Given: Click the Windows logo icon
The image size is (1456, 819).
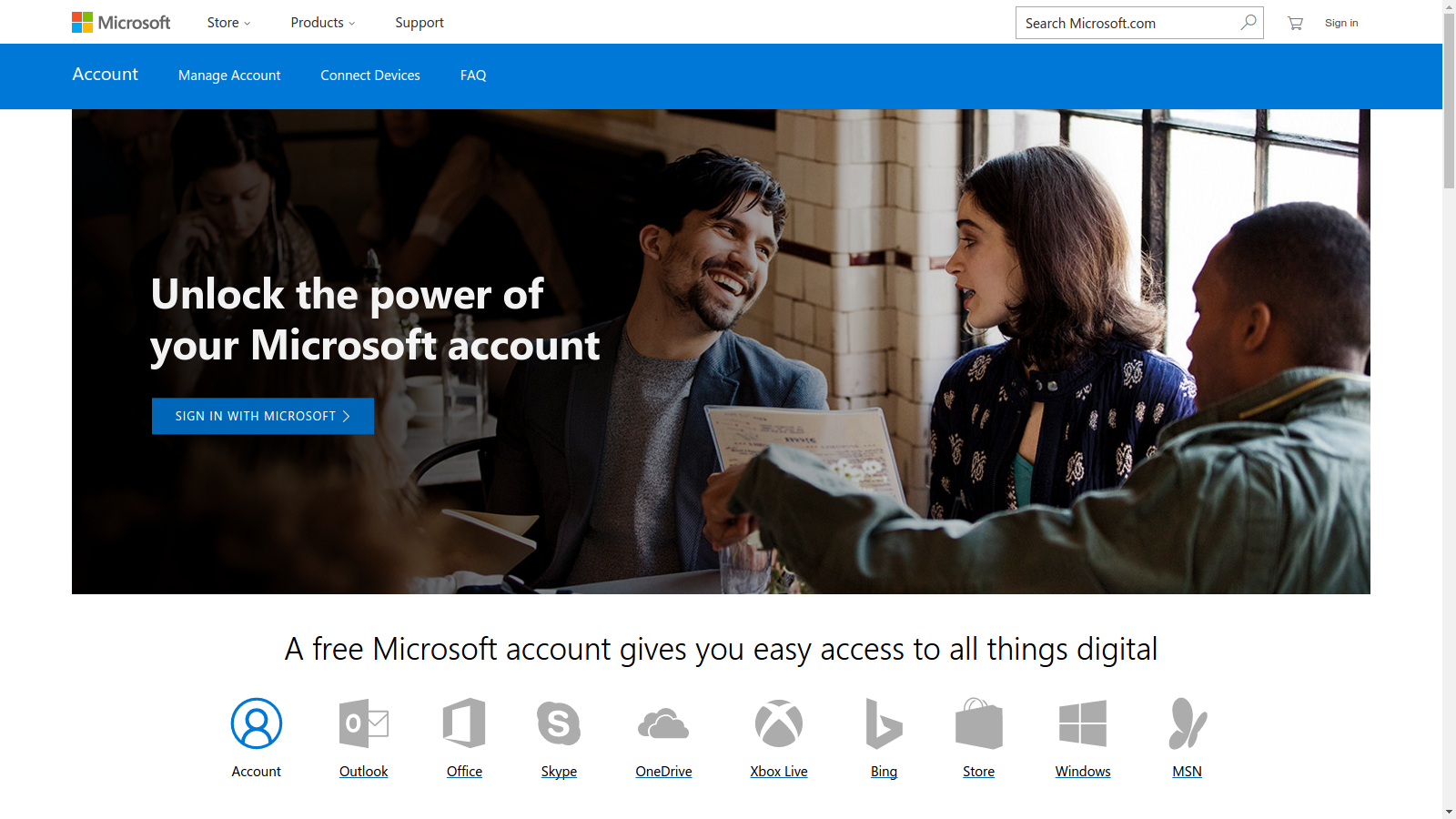Looking at the screenshot, I should pyautogui.click(x=1083, y=723).
